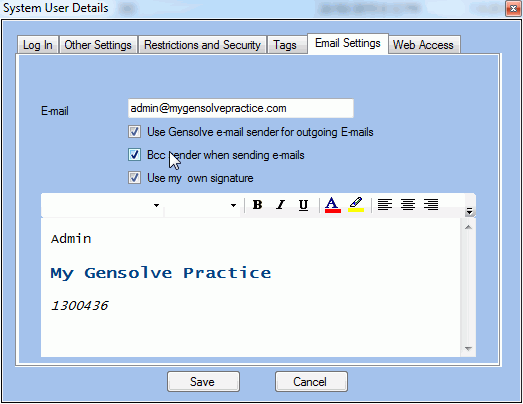The height and width of the screenshot is (404, 523).
Task: Uncheck Bcc sender when sending e-mails
Action: [x=134, y=155]
